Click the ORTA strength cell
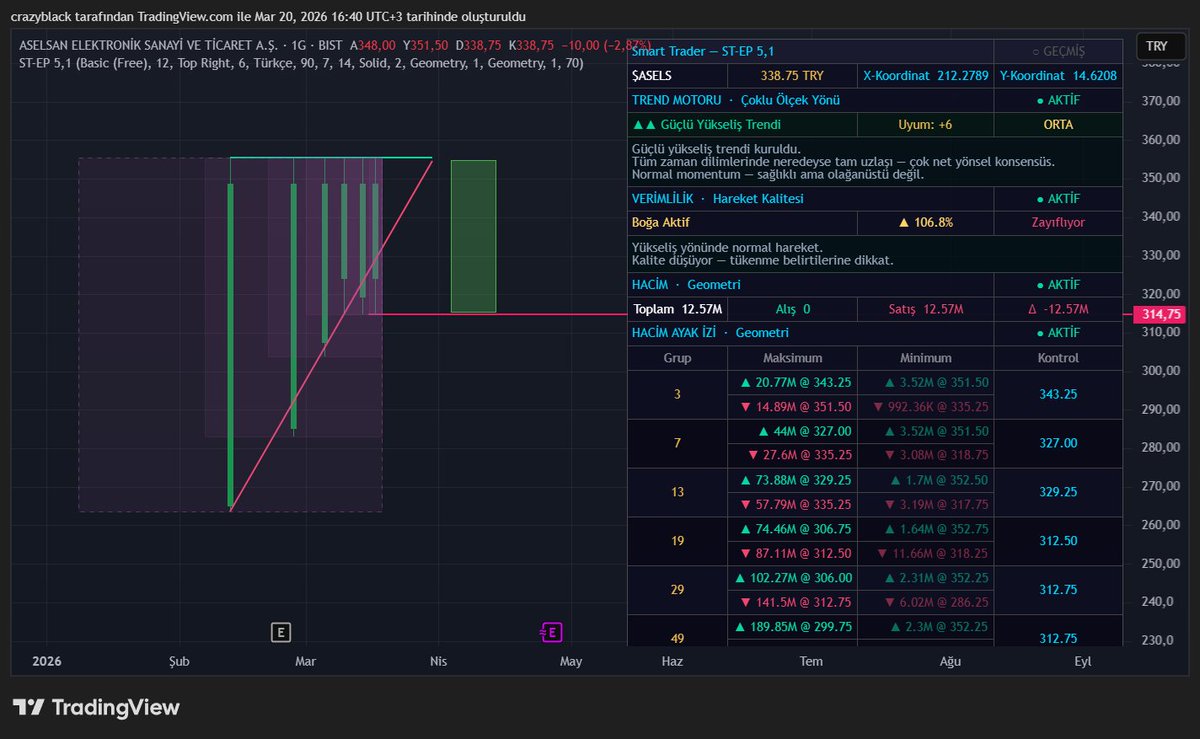 (1058, 125)
